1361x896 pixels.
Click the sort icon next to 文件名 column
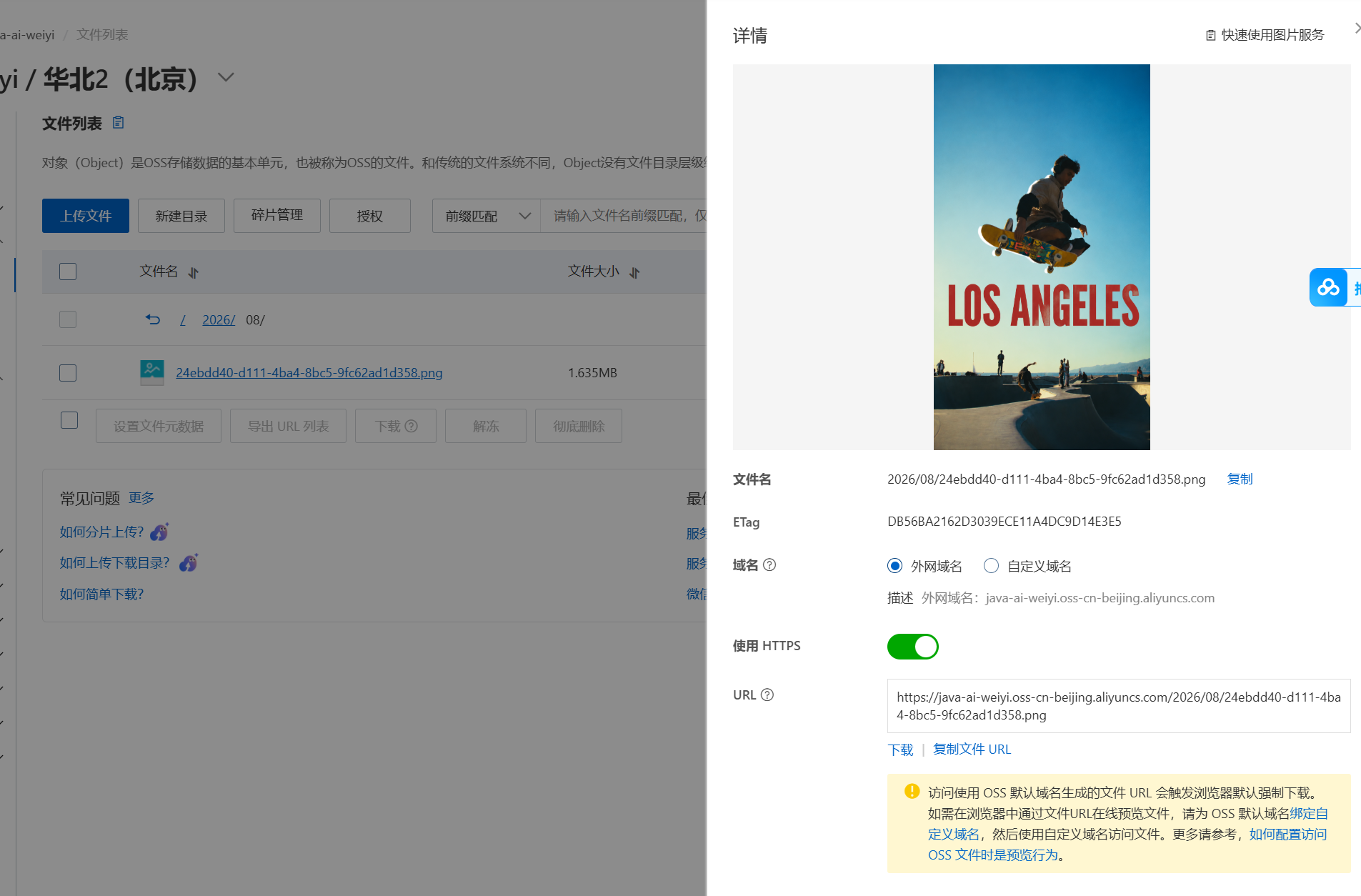[x=194, y=272]
